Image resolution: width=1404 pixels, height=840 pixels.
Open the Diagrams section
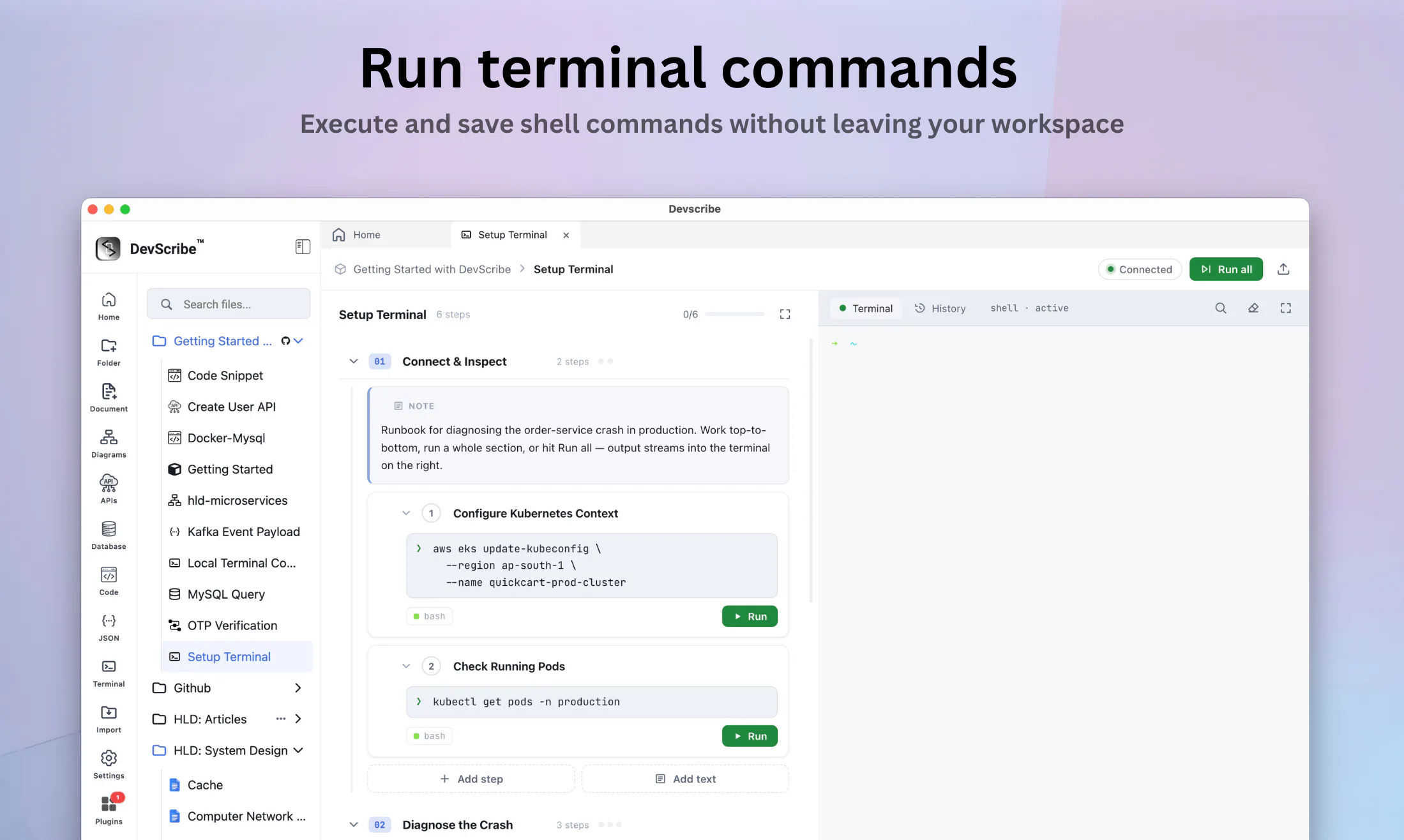coord(109,444)
